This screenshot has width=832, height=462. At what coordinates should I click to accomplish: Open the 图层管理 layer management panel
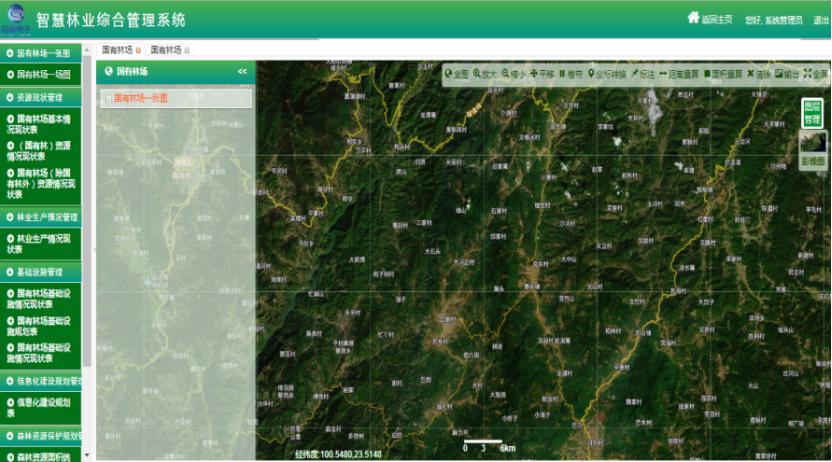click(x=812, y=113)
